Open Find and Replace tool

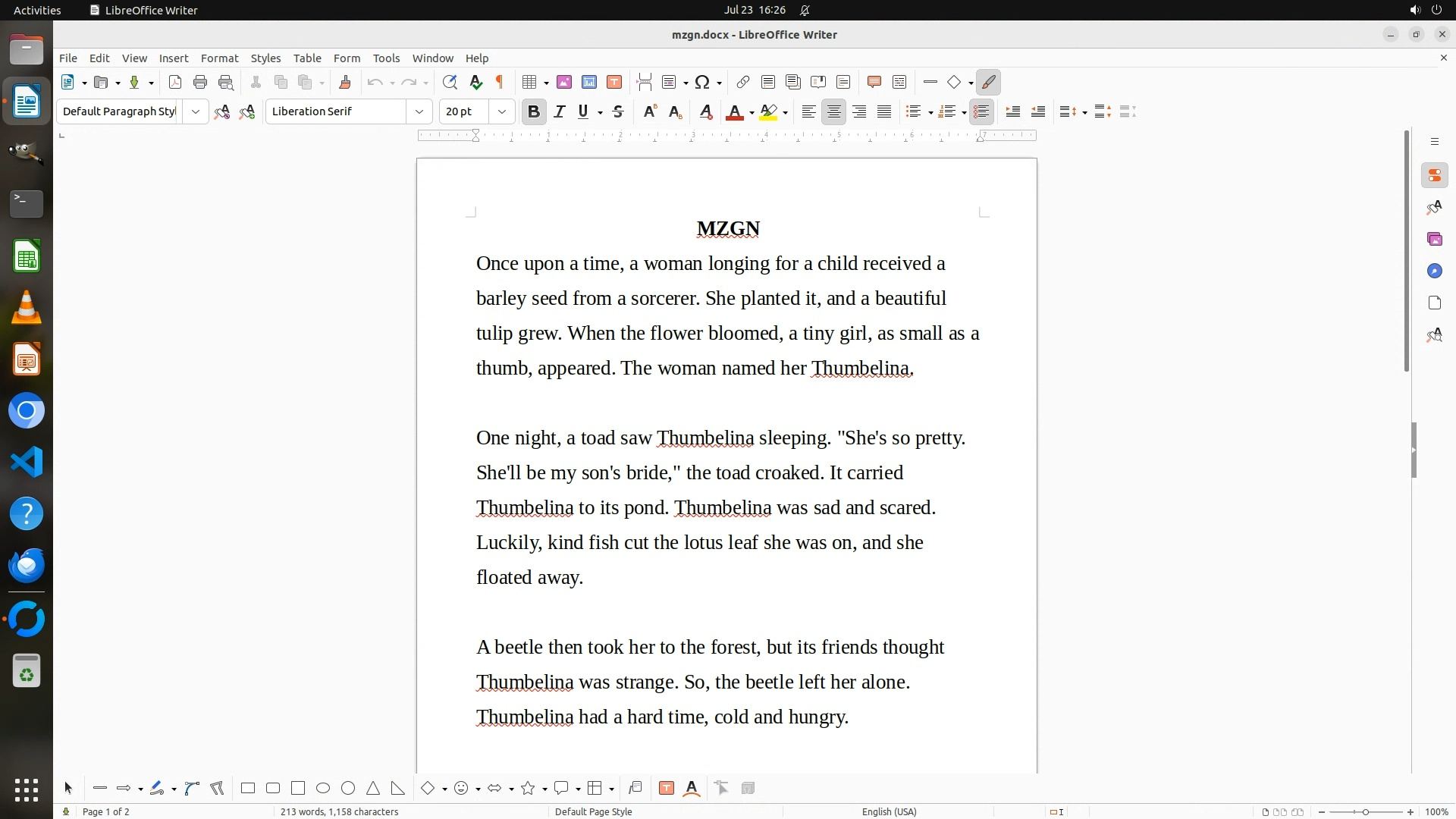tap(450, 83)
